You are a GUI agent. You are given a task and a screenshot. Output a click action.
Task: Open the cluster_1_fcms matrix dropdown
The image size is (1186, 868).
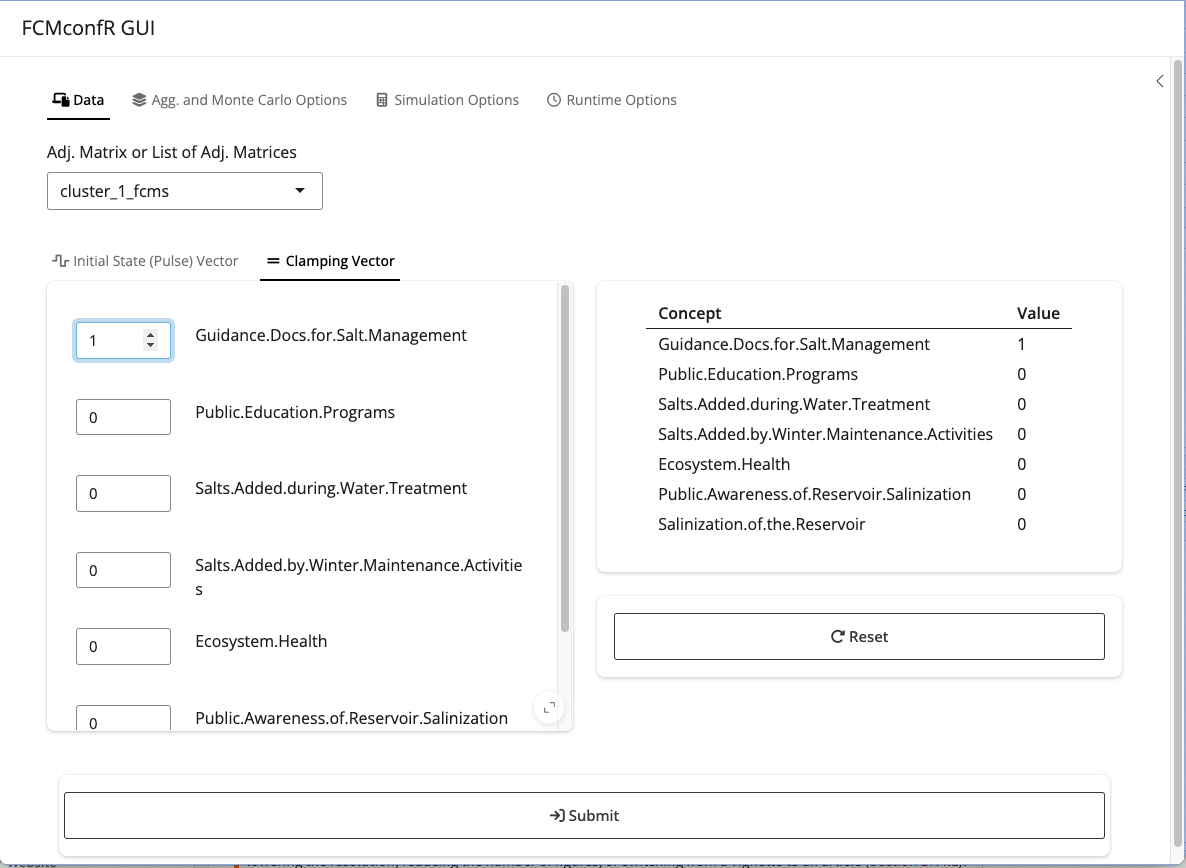185,191
